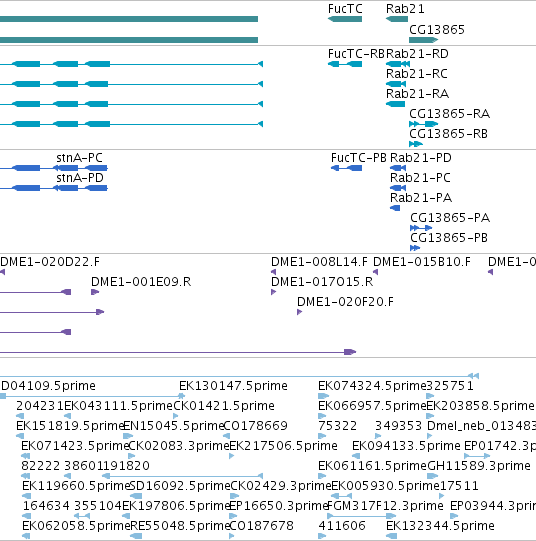Click the DME1-020F20.F arrow marker

(299, 312)
